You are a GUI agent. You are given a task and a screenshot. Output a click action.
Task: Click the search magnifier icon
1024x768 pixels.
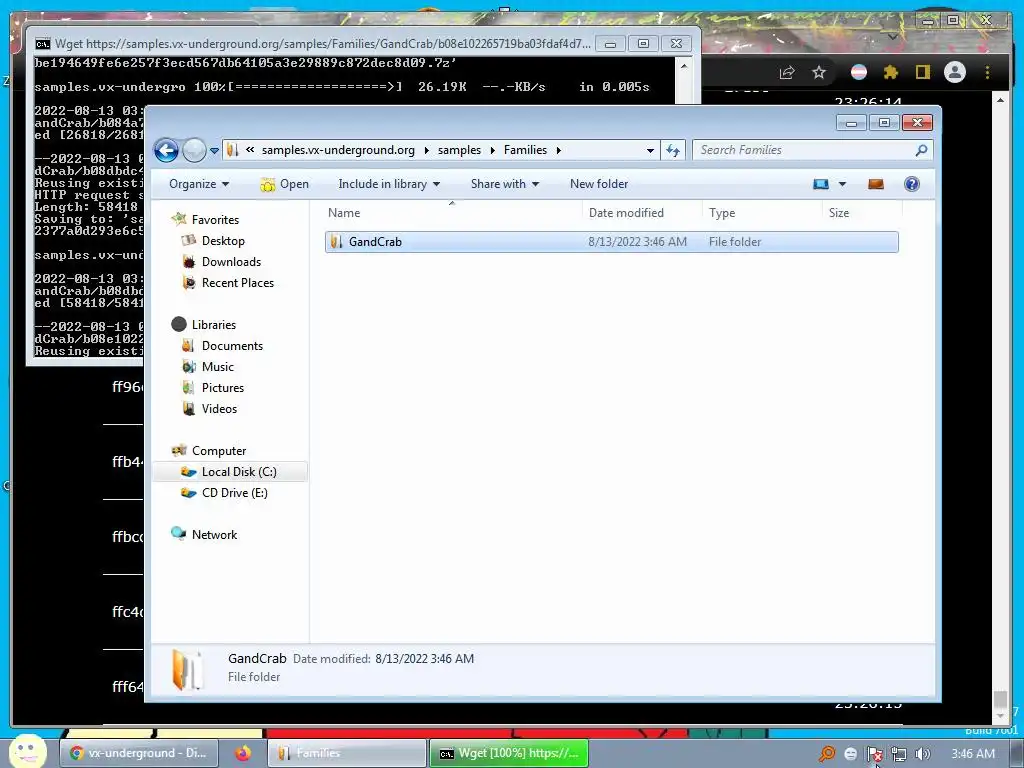[x=921, y=150]
